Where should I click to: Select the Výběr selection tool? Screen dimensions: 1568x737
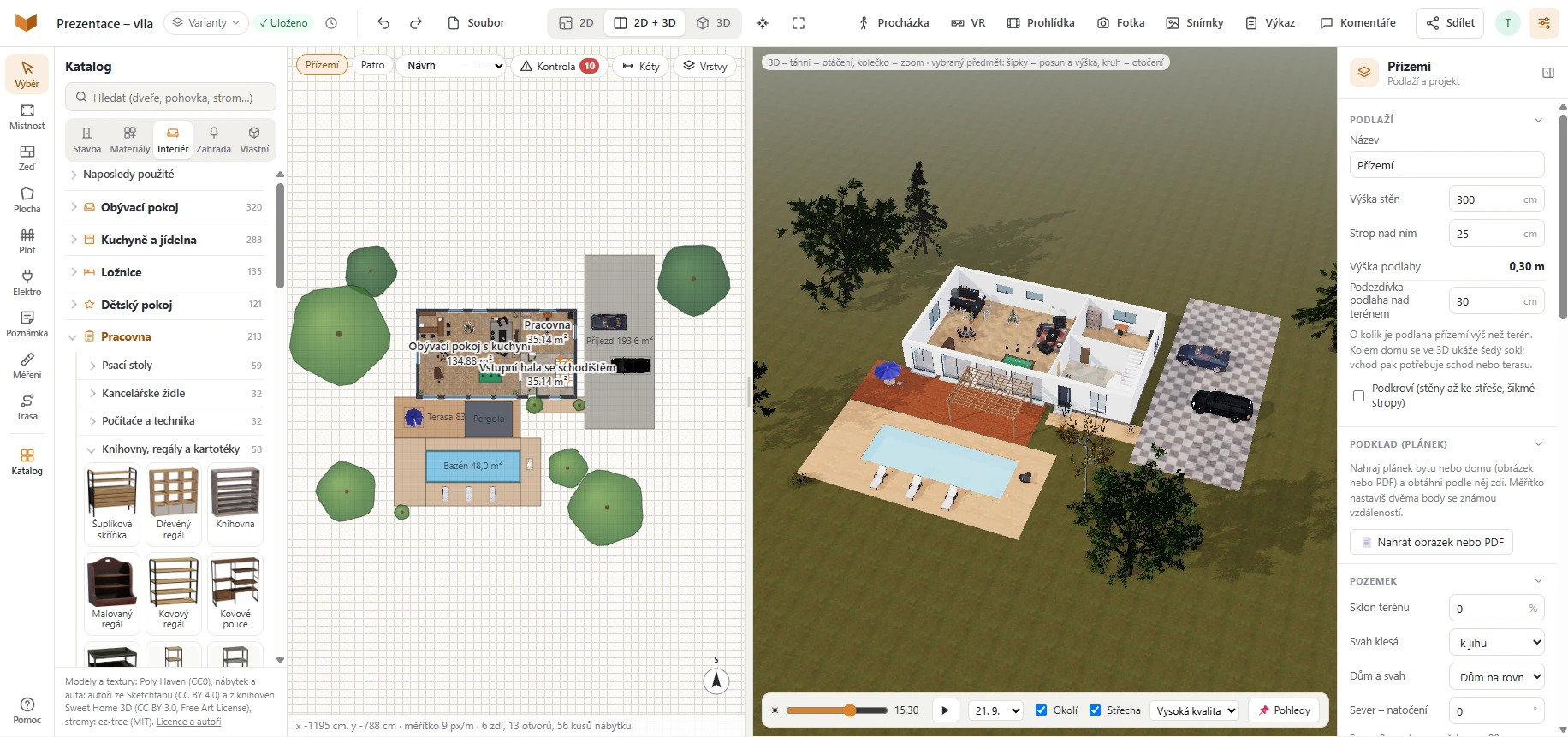point(27,74)
